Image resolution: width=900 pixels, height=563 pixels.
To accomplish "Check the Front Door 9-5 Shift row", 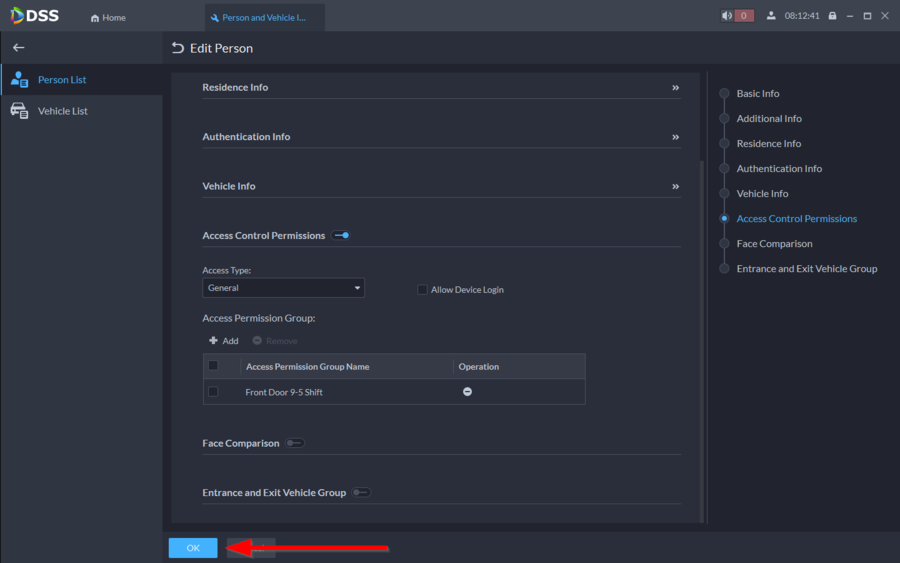I will coord(213,392).
